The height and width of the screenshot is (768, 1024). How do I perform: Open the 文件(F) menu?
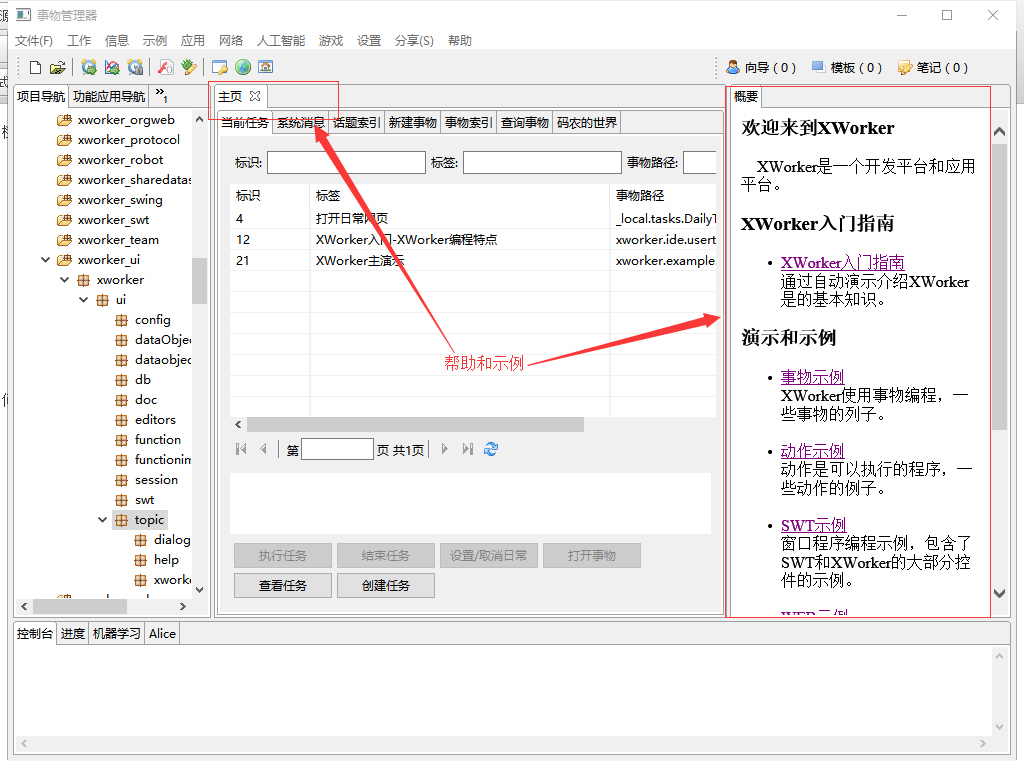coord(34,40)
